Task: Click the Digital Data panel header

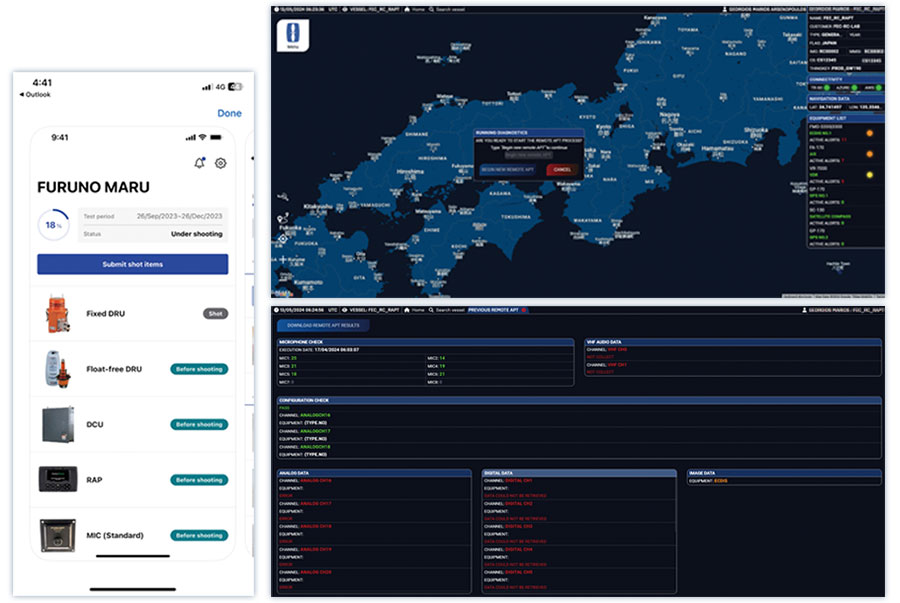Action: [579, 473]
